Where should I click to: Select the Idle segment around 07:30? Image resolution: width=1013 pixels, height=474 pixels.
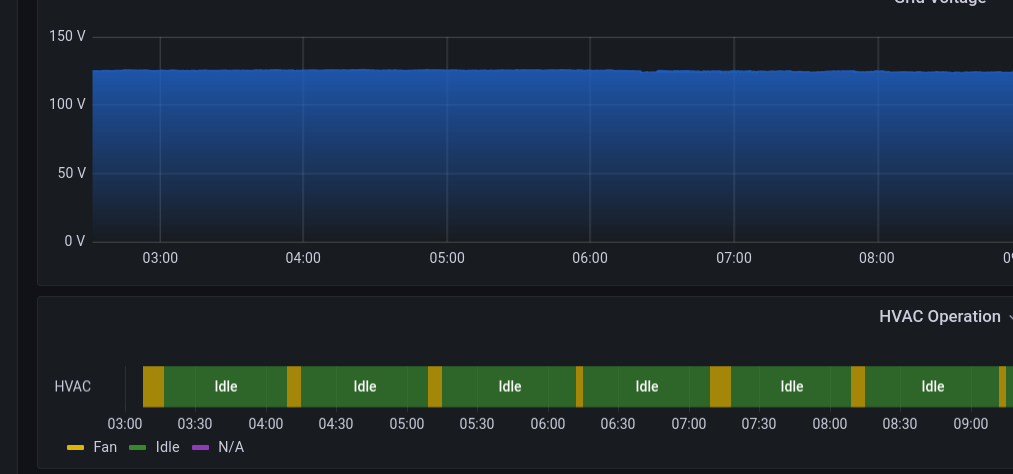click(x=791, y=387)
